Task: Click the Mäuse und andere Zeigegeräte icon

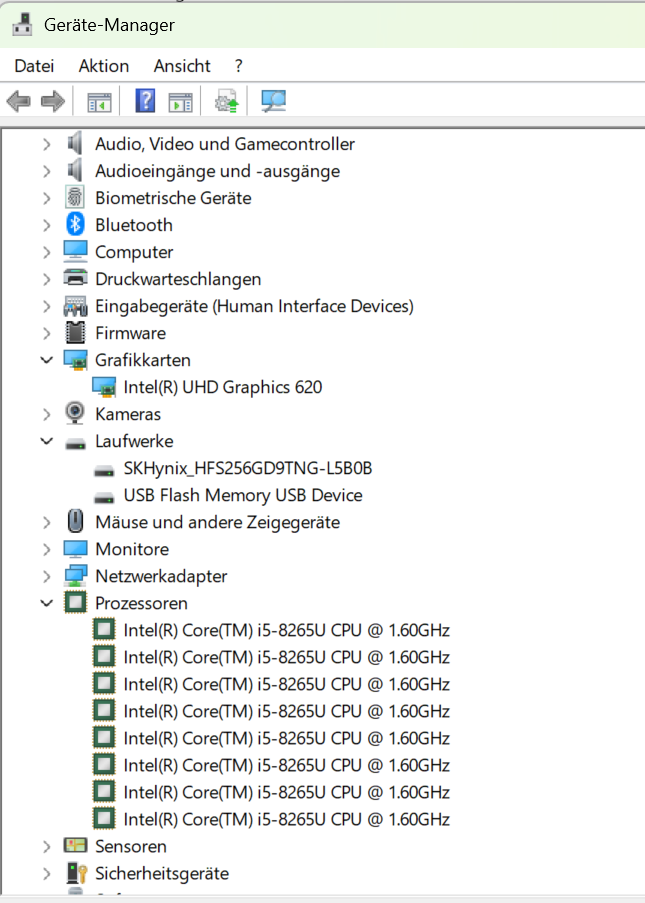Action: [x=75, y=521]
